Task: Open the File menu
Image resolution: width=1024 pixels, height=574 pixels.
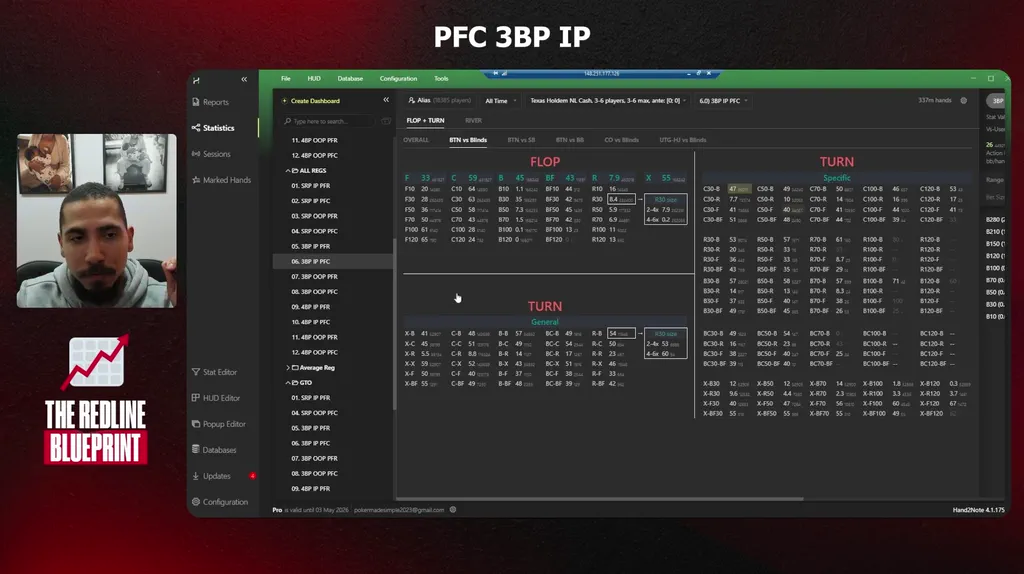Action: click(x=286, y=78)
